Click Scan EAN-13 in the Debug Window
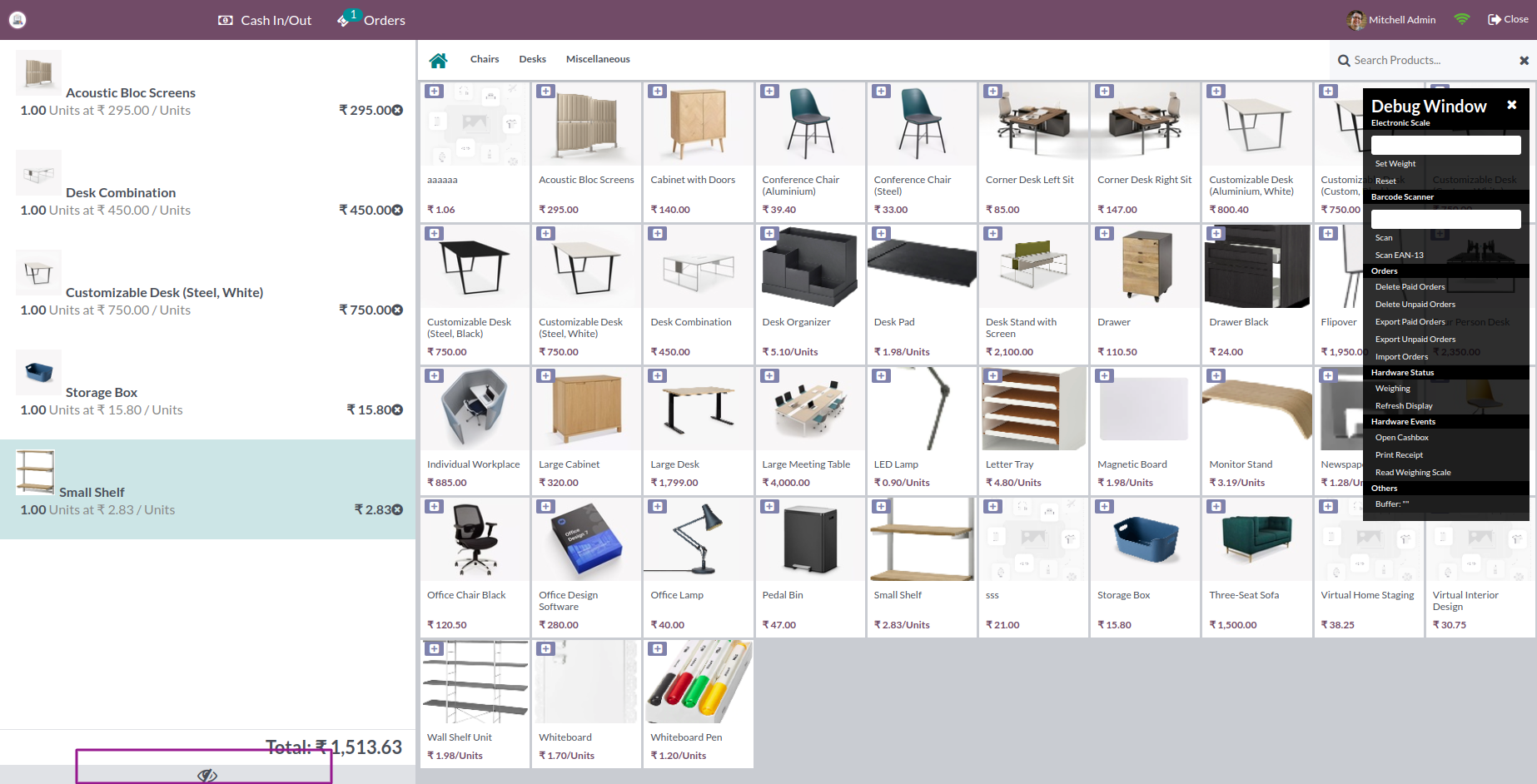The height and width of the screenshot is (784, 1537). 1400,255
